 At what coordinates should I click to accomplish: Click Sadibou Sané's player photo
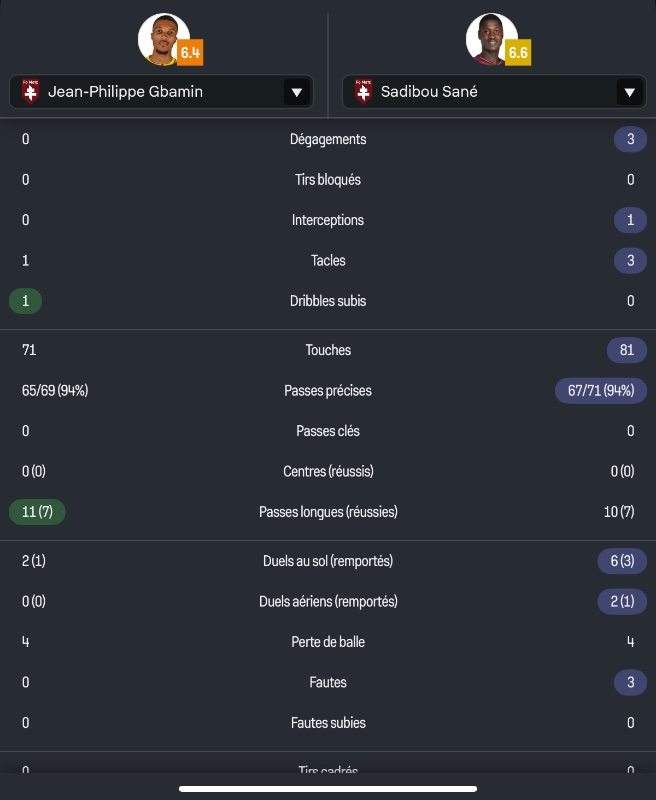pos(491,38)
